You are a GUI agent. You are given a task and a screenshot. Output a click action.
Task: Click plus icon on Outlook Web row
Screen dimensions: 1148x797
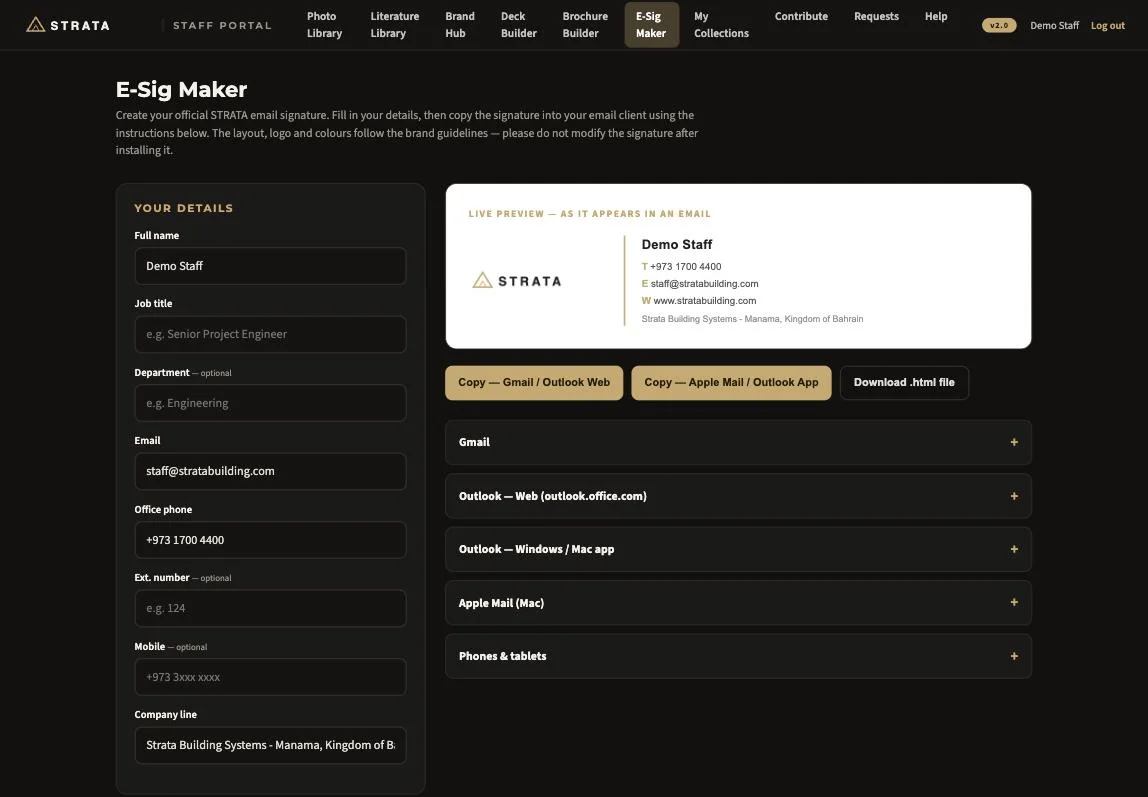[1014, 496]
